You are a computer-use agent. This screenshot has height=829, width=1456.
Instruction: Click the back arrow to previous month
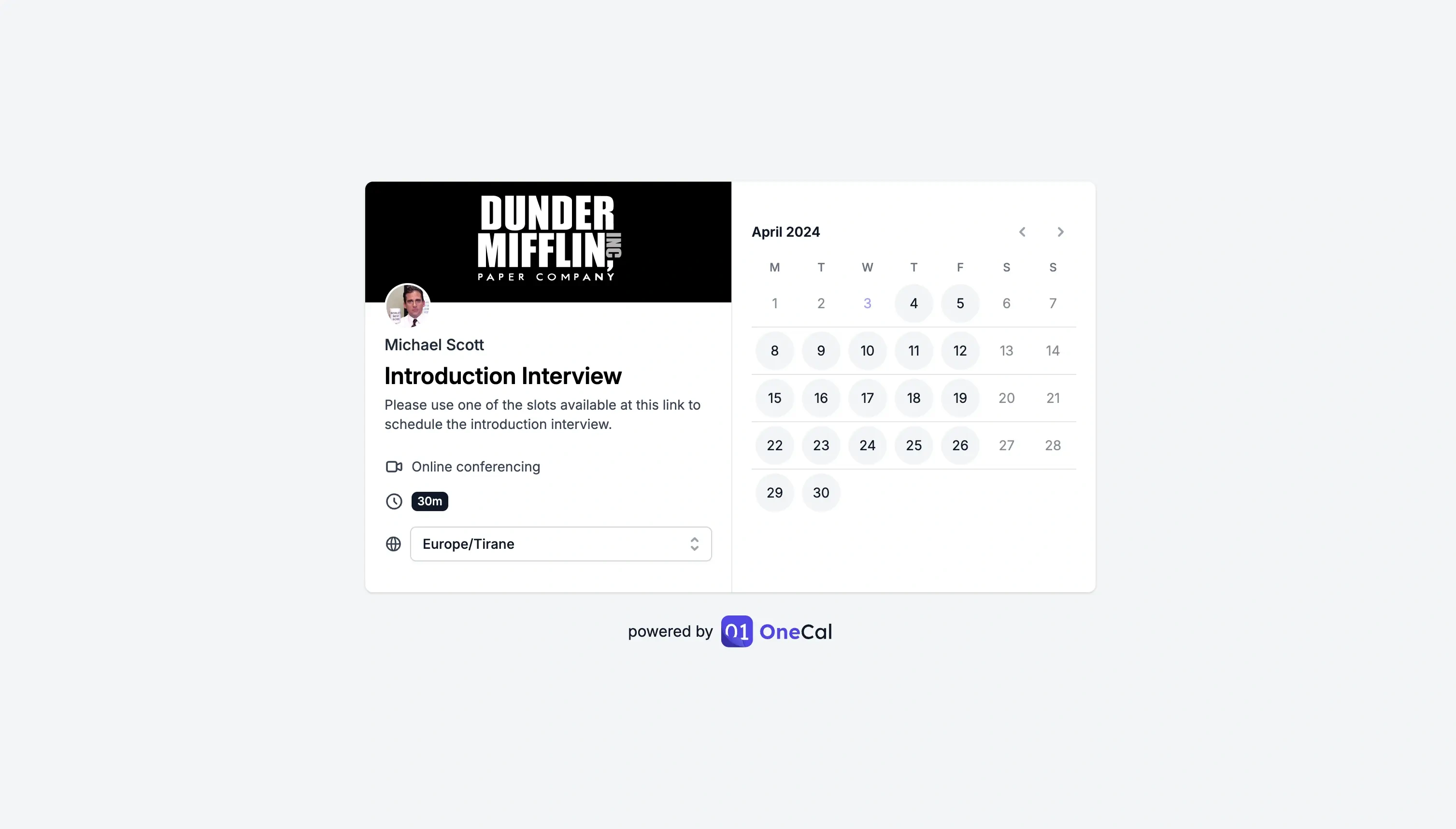point(1022,232)
